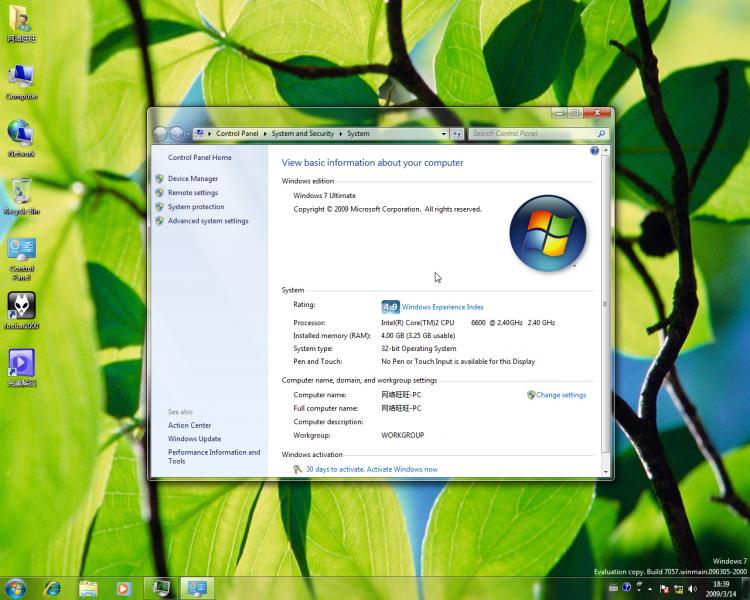Select the foobar2000 desktop shortcut
The width and height of the screenshot is (750, 600).
pos(22,311)
